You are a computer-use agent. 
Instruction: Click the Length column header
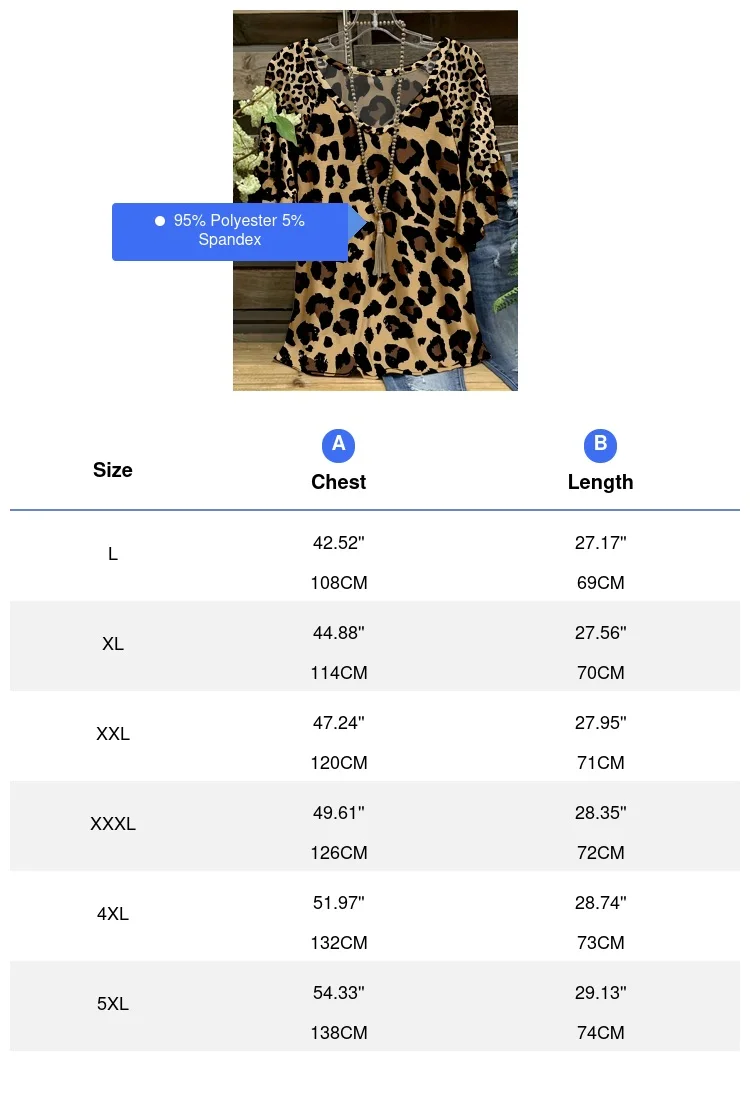[x=600, y=482]
